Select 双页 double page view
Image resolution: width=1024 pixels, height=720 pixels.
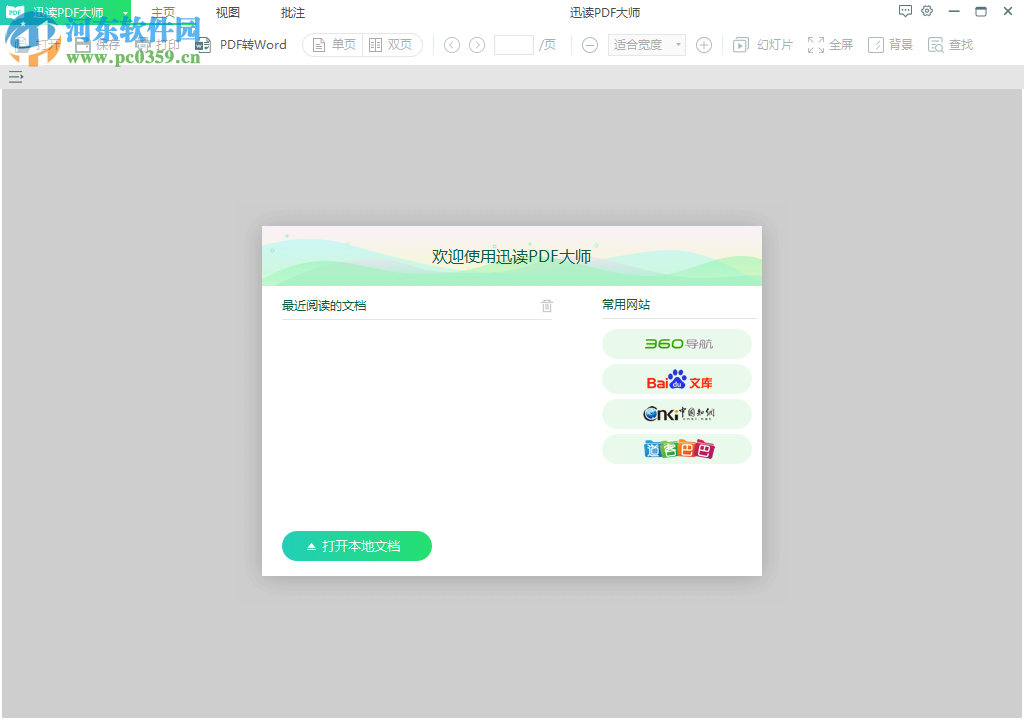click(391, 44)
